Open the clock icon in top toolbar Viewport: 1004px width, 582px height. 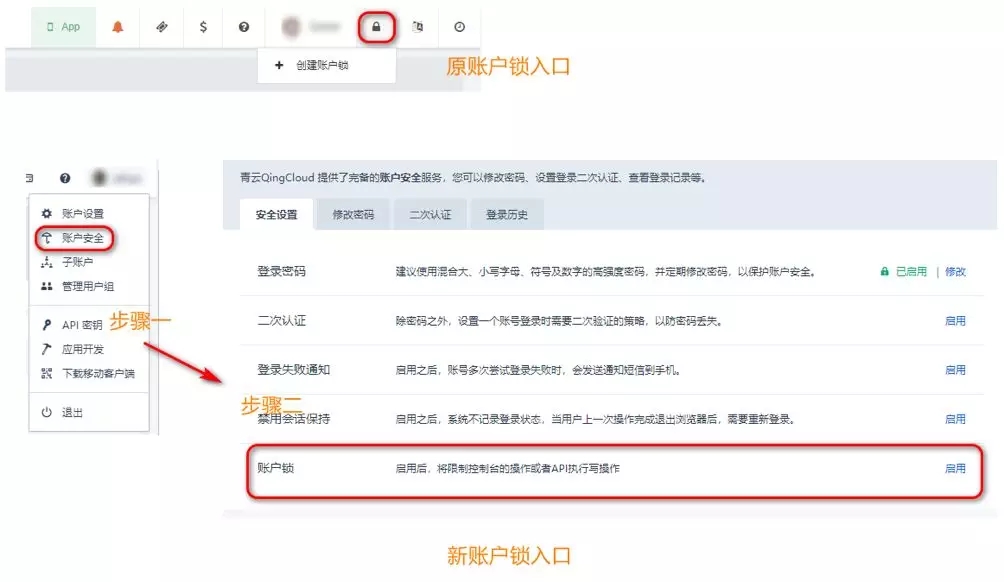(x=459, y=27)
